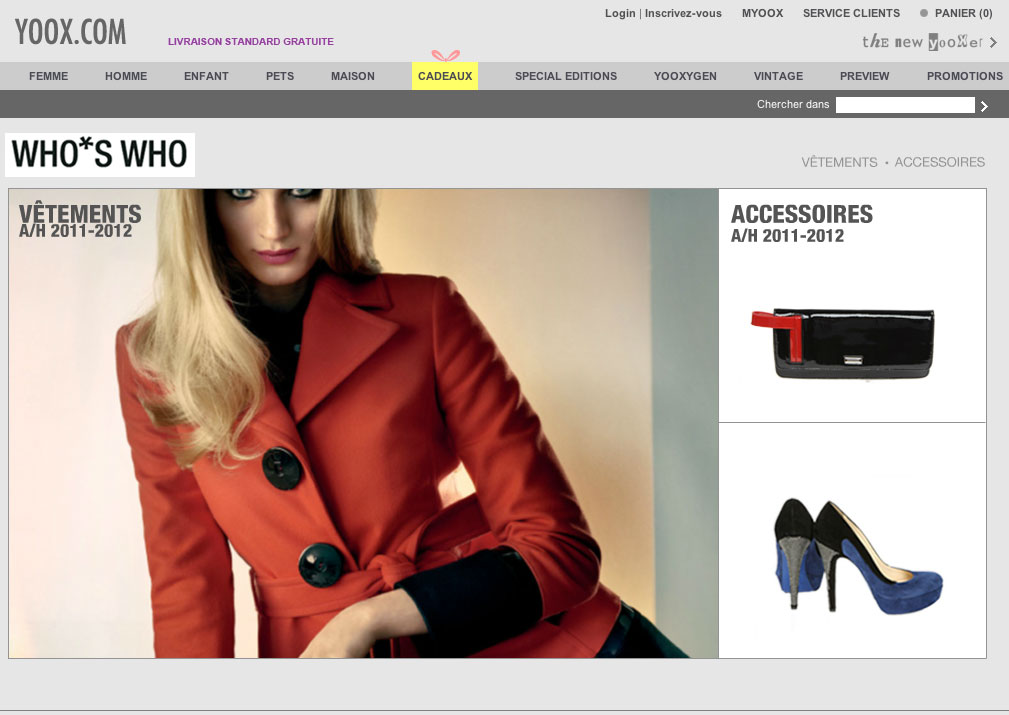Open the YOOXYGEN section
Screen dimensions: 1009x715
pyautogui.click(x=685, y=76)
